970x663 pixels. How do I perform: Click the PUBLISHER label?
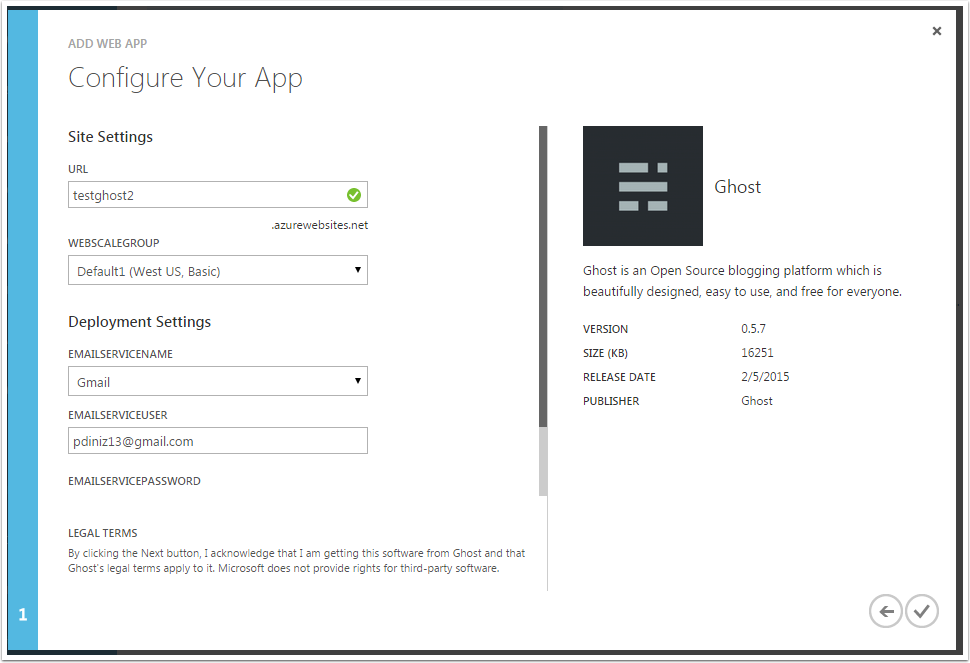611,401
